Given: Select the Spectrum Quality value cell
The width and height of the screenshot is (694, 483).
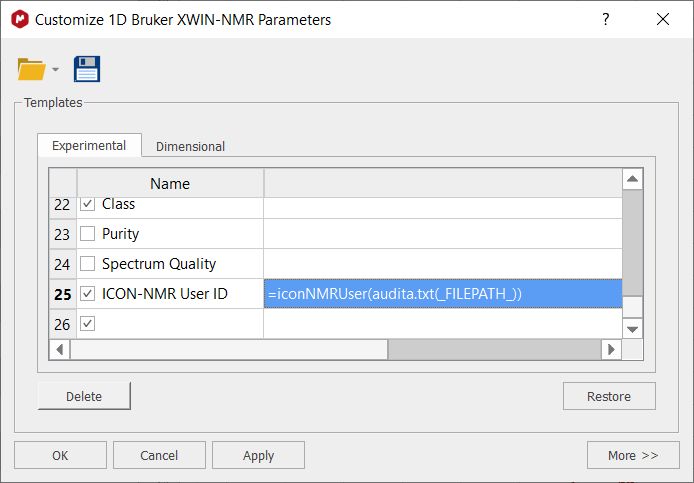Looking at the screenshot, I should [443, 264].
